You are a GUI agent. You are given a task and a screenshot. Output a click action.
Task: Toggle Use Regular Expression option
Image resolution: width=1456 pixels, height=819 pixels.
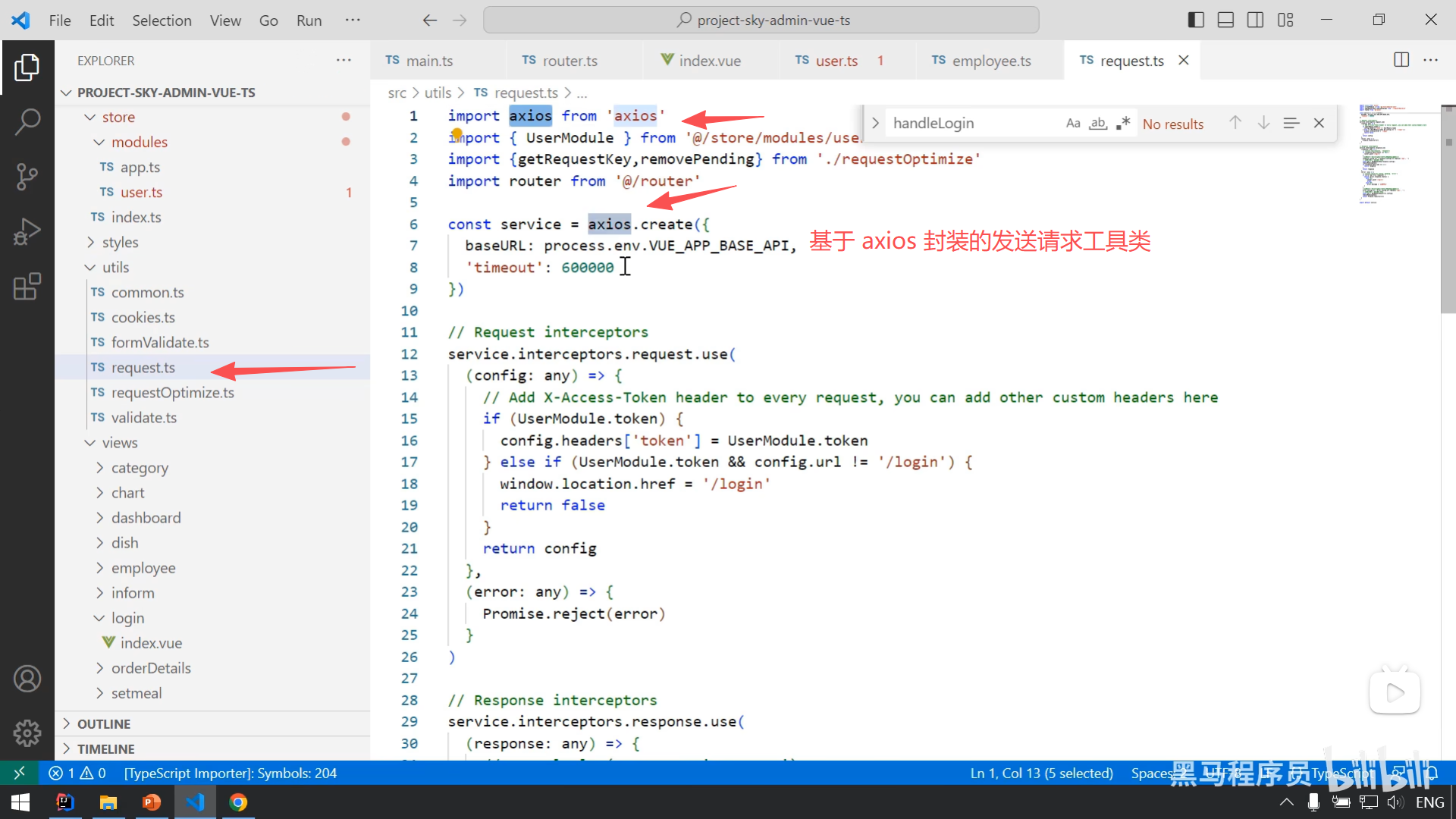coord(1123,123)
